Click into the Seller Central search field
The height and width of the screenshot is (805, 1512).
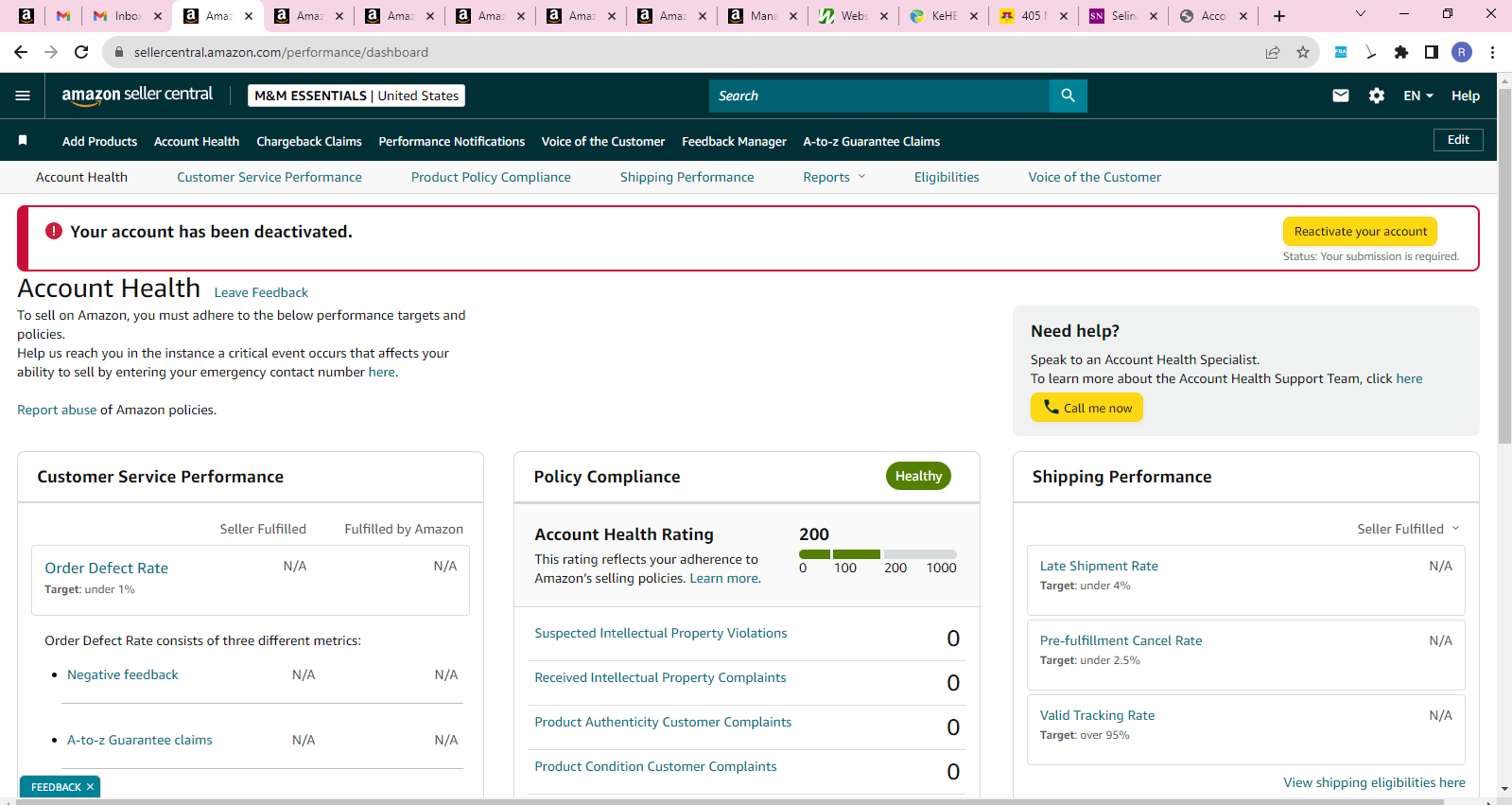coord(879,96)
